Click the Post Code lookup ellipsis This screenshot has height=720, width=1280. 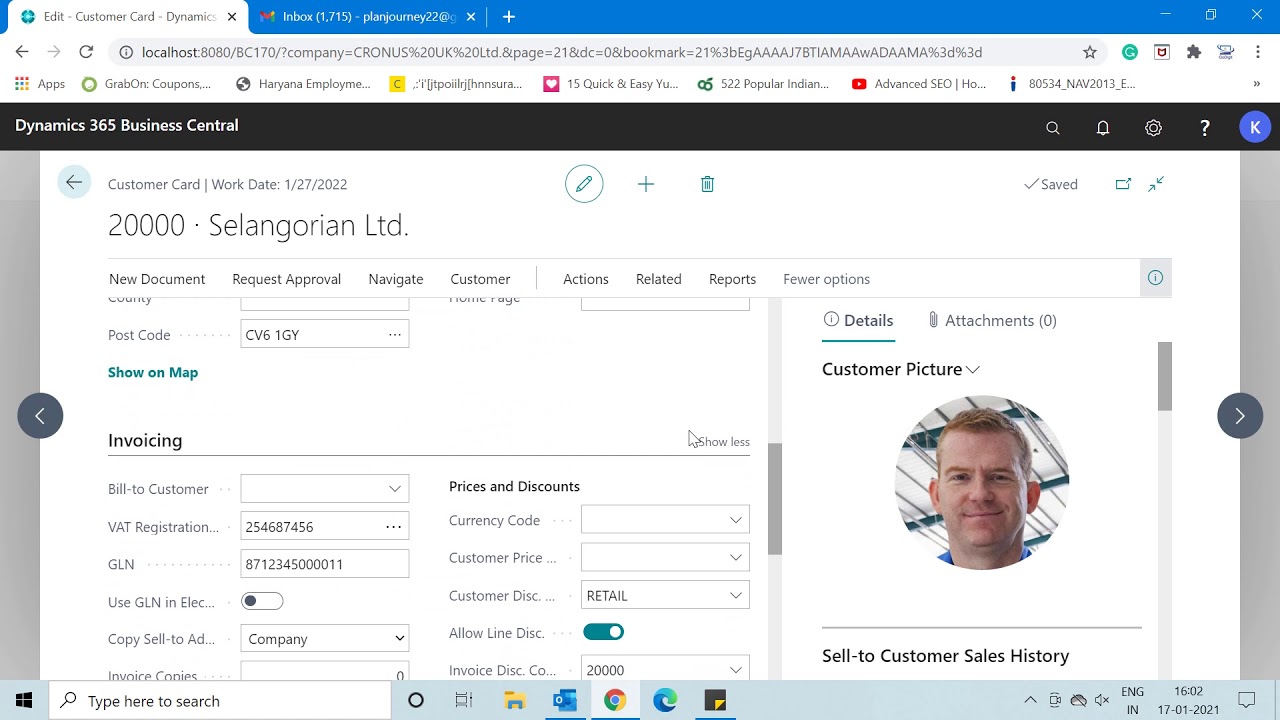[x=395, y=335]
